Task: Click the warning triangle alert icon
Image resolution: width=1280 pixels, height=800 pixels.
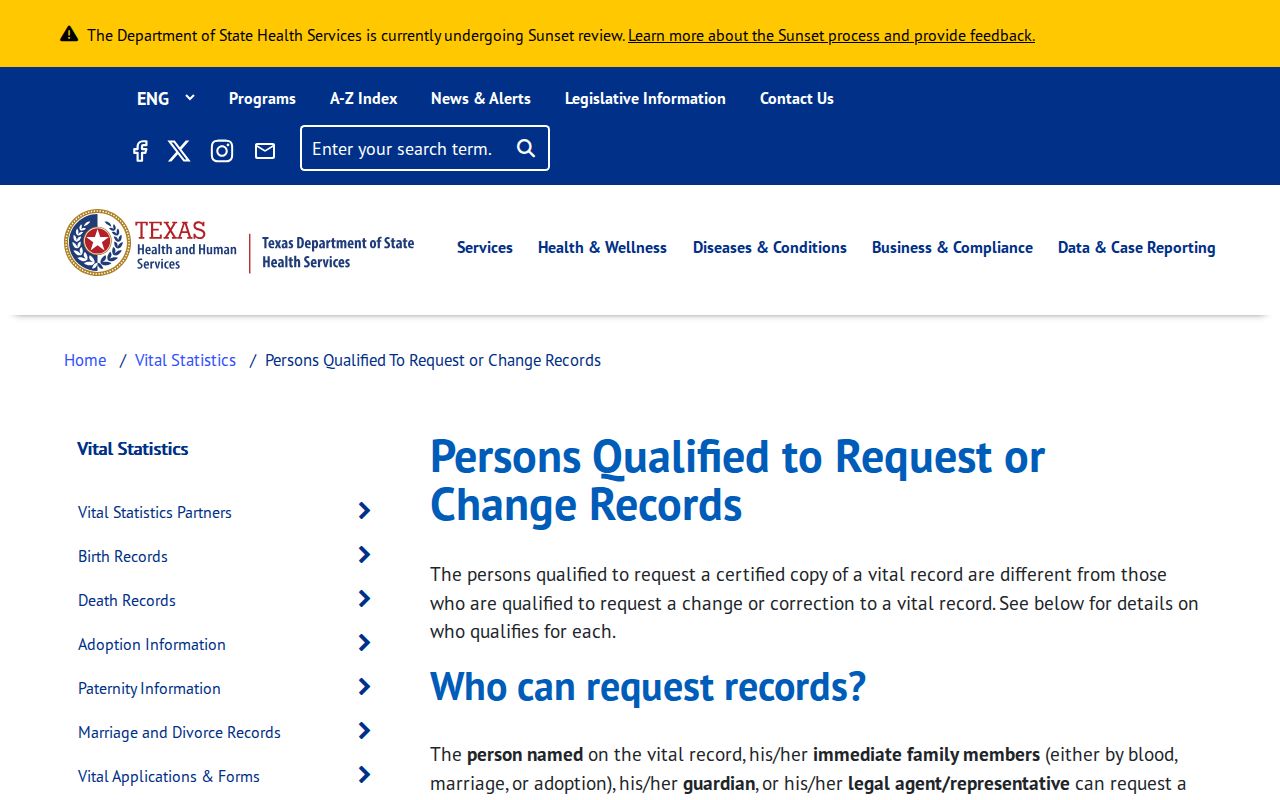Action: pos(69,34)
